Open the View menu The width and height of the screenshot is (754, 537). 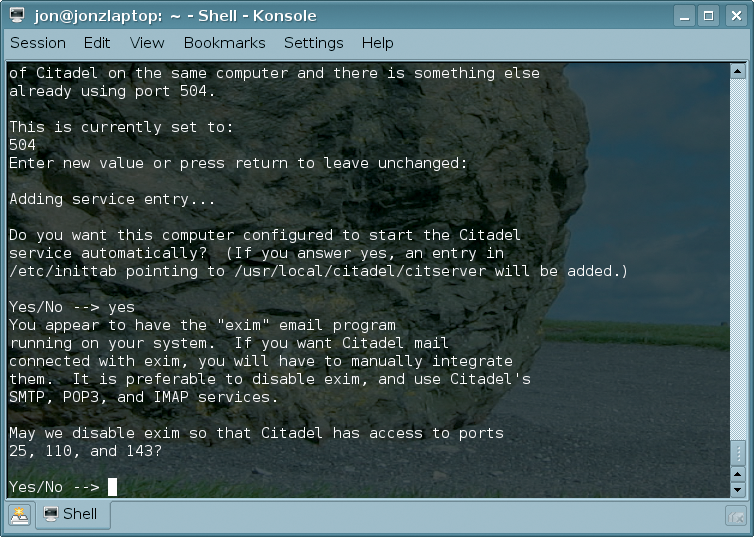tap(147, 43)
